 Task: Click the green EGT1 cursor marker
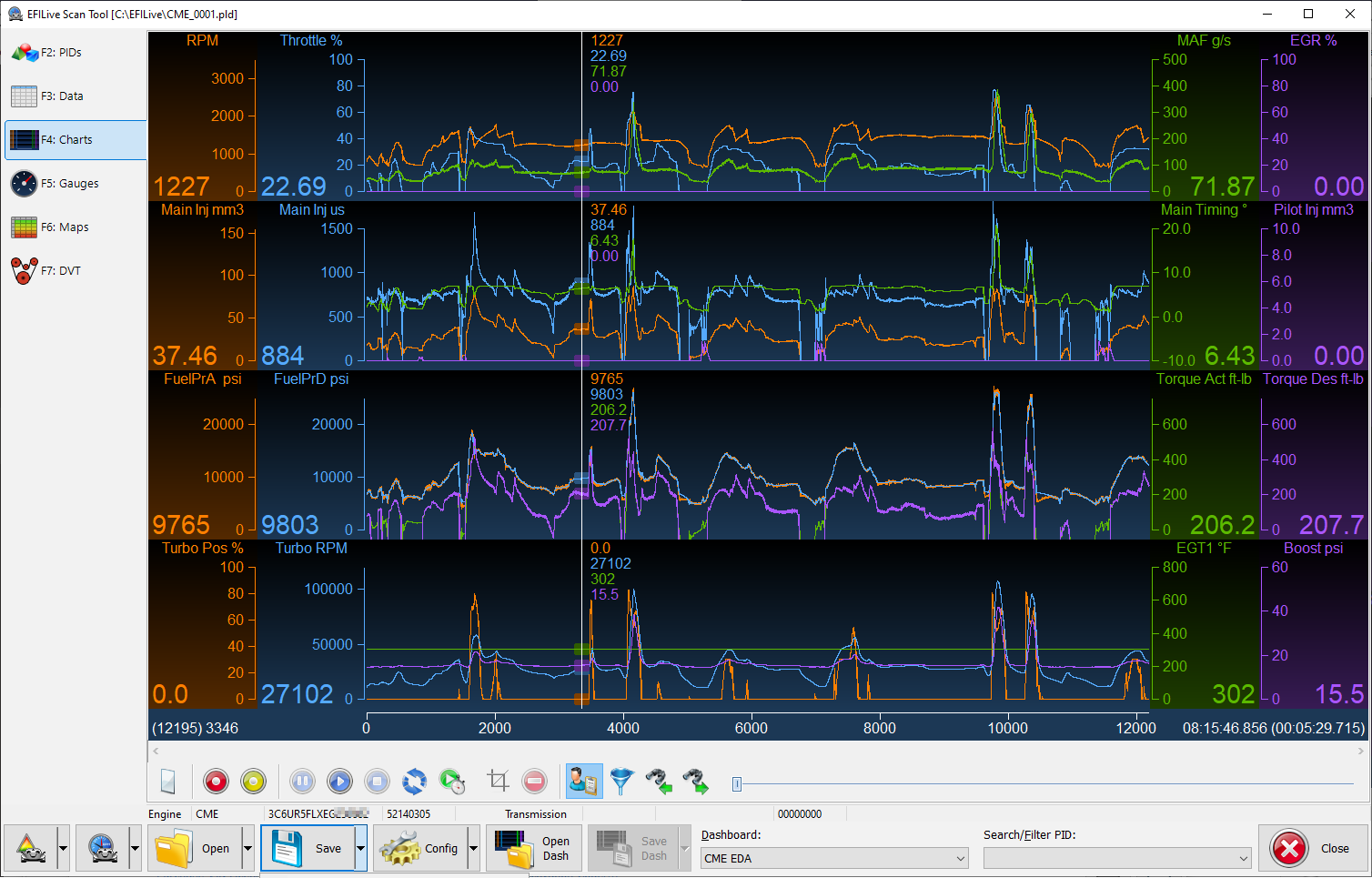(582, 650)
